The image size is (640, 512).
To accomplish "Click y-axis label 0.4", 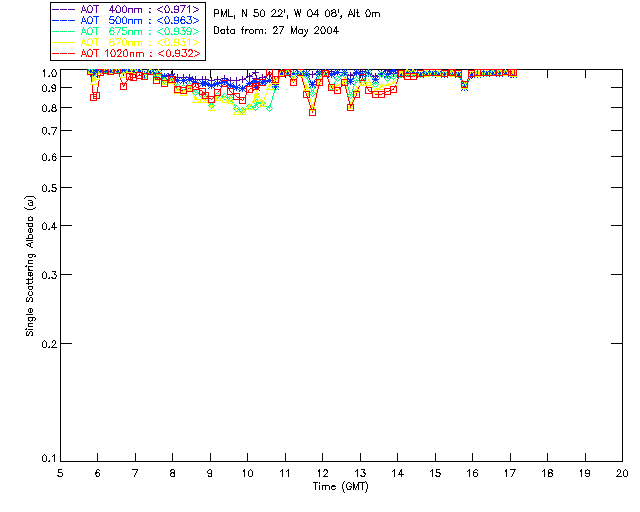I will click(49, 226).
